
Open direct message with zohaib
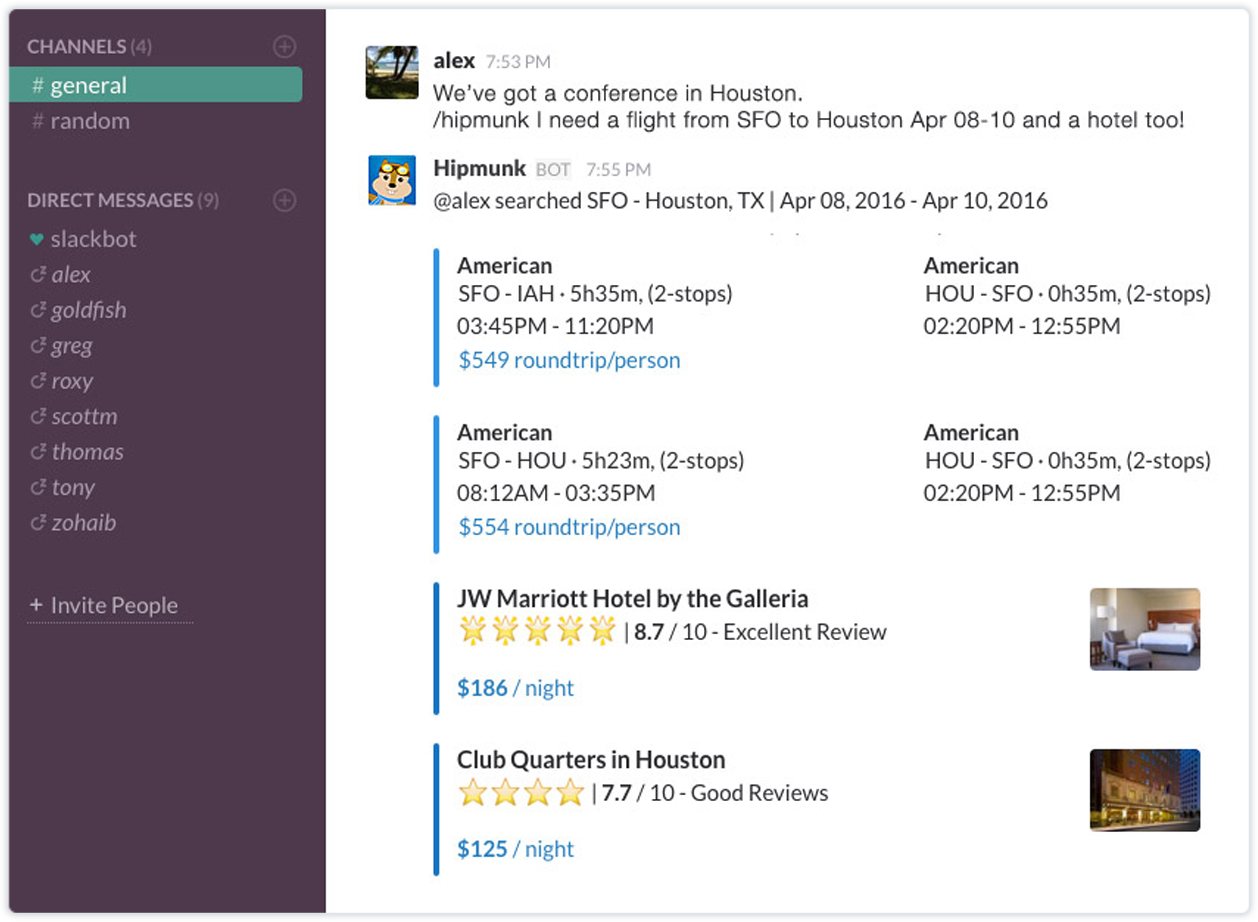(x=84, y=523)
